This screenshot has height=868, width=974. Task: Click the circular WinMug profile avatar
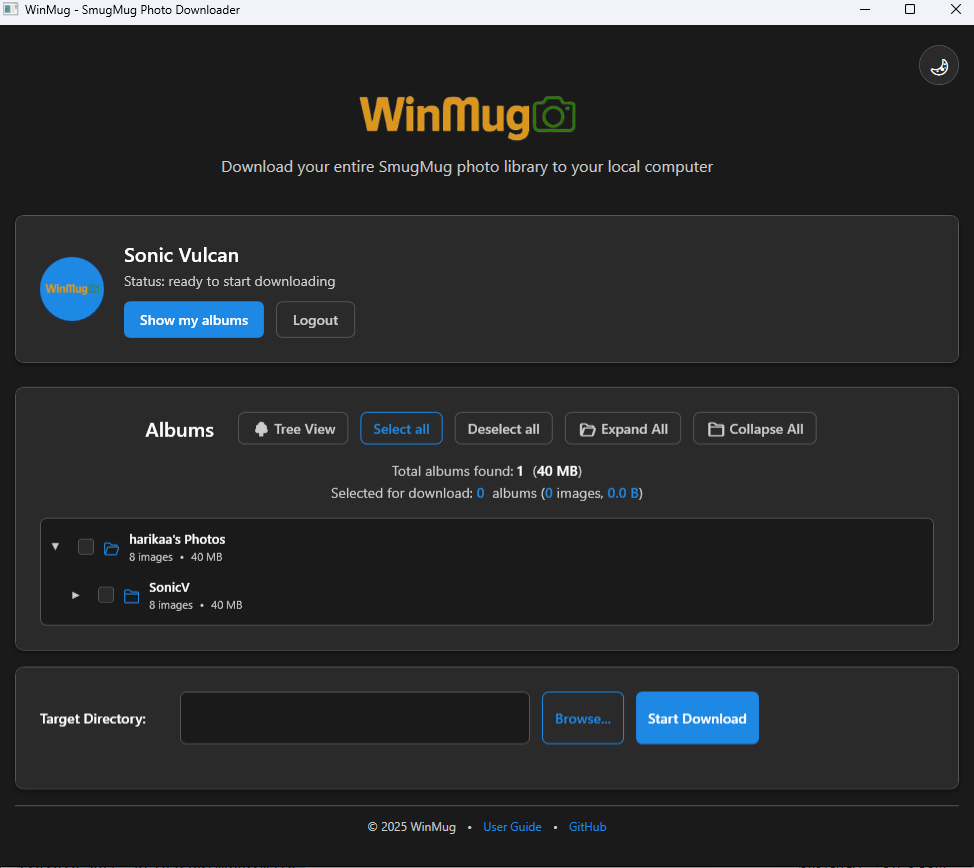(71, 288)
